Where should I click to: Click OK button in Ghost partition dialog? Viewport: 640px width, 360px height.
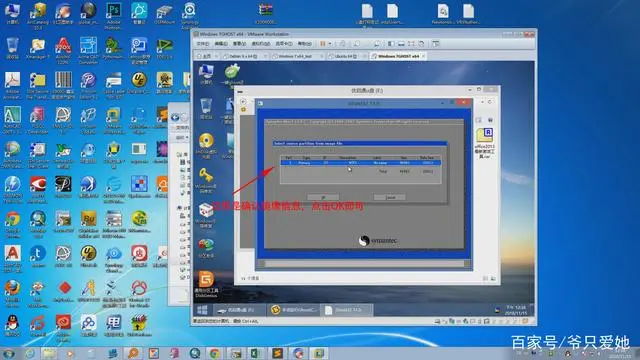323,198
